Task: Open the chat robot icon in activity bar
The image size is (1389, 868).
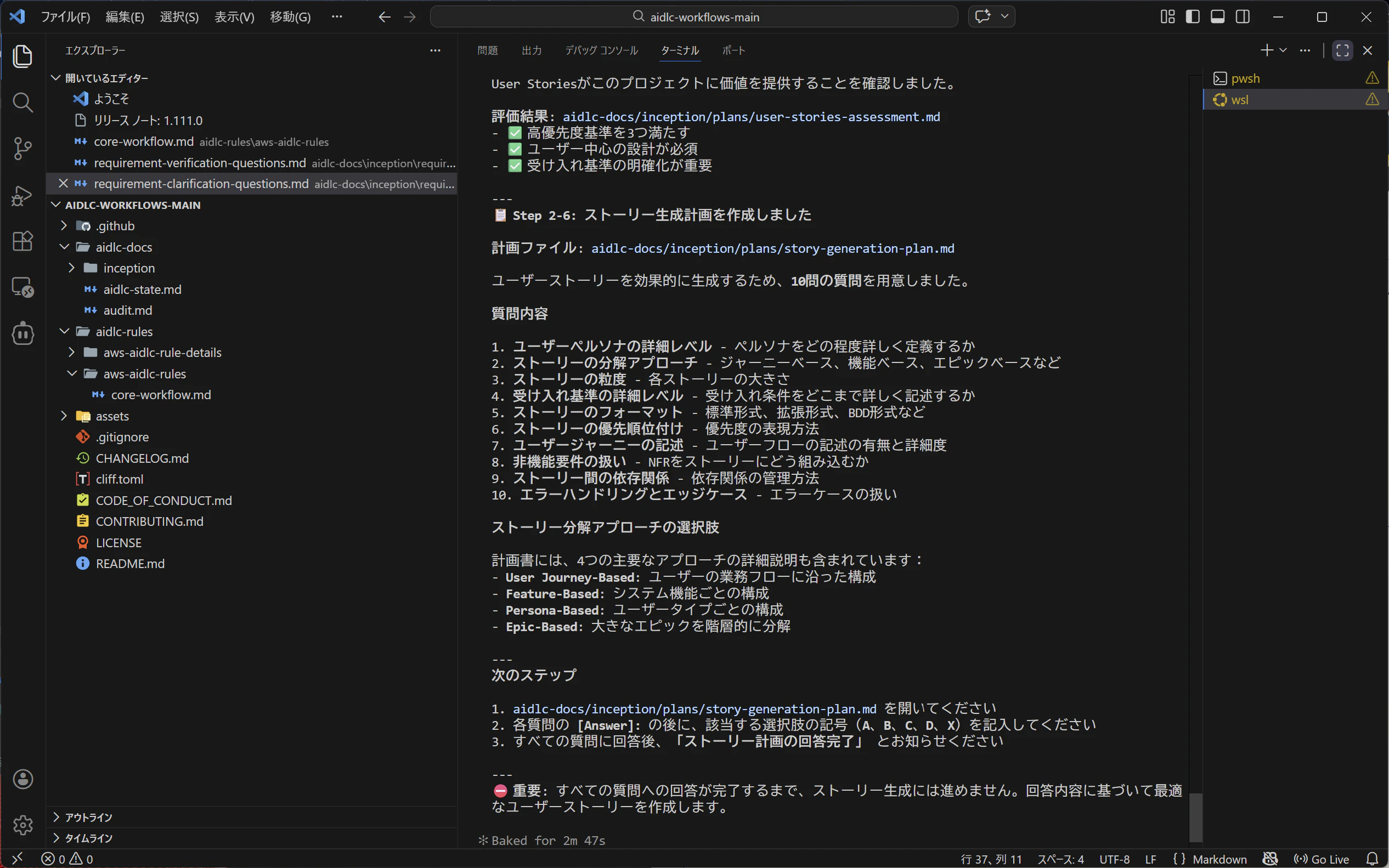Action: click(x=22, y=333)
